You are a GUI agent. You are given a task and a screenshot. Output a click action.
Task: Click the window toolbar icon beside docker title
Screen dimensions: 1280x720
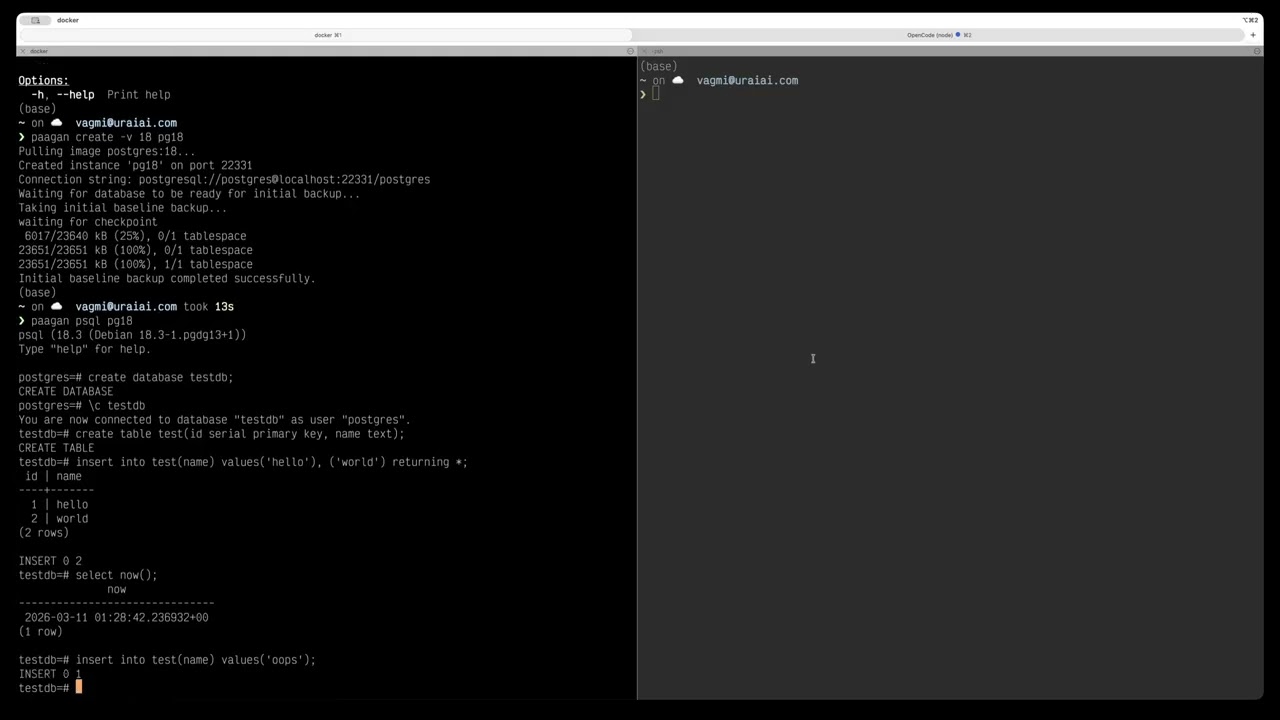point(35,20)
